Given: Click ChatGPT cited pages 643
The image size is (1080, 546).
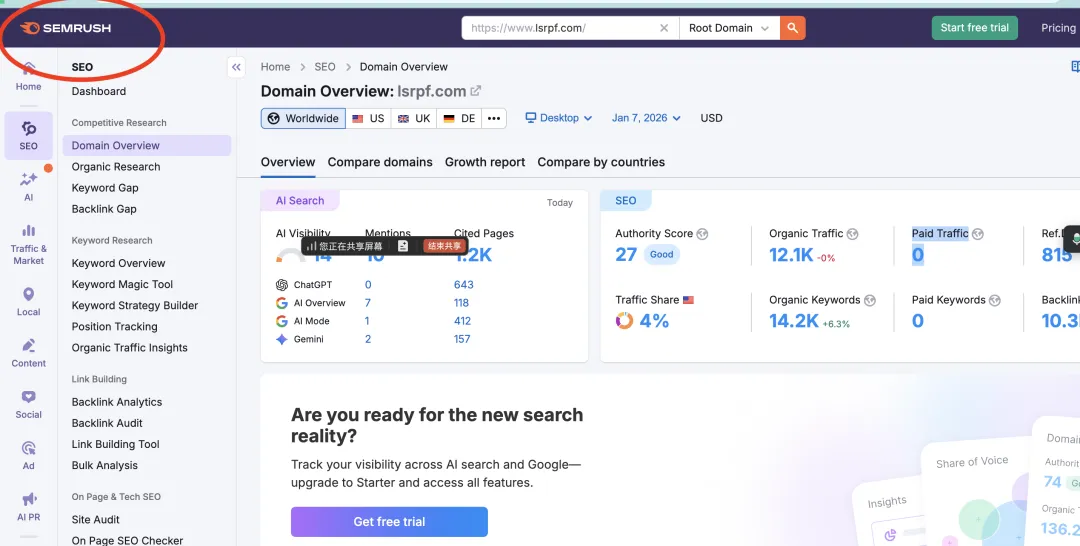Looking at the screenshot, I should click(464, 285).
